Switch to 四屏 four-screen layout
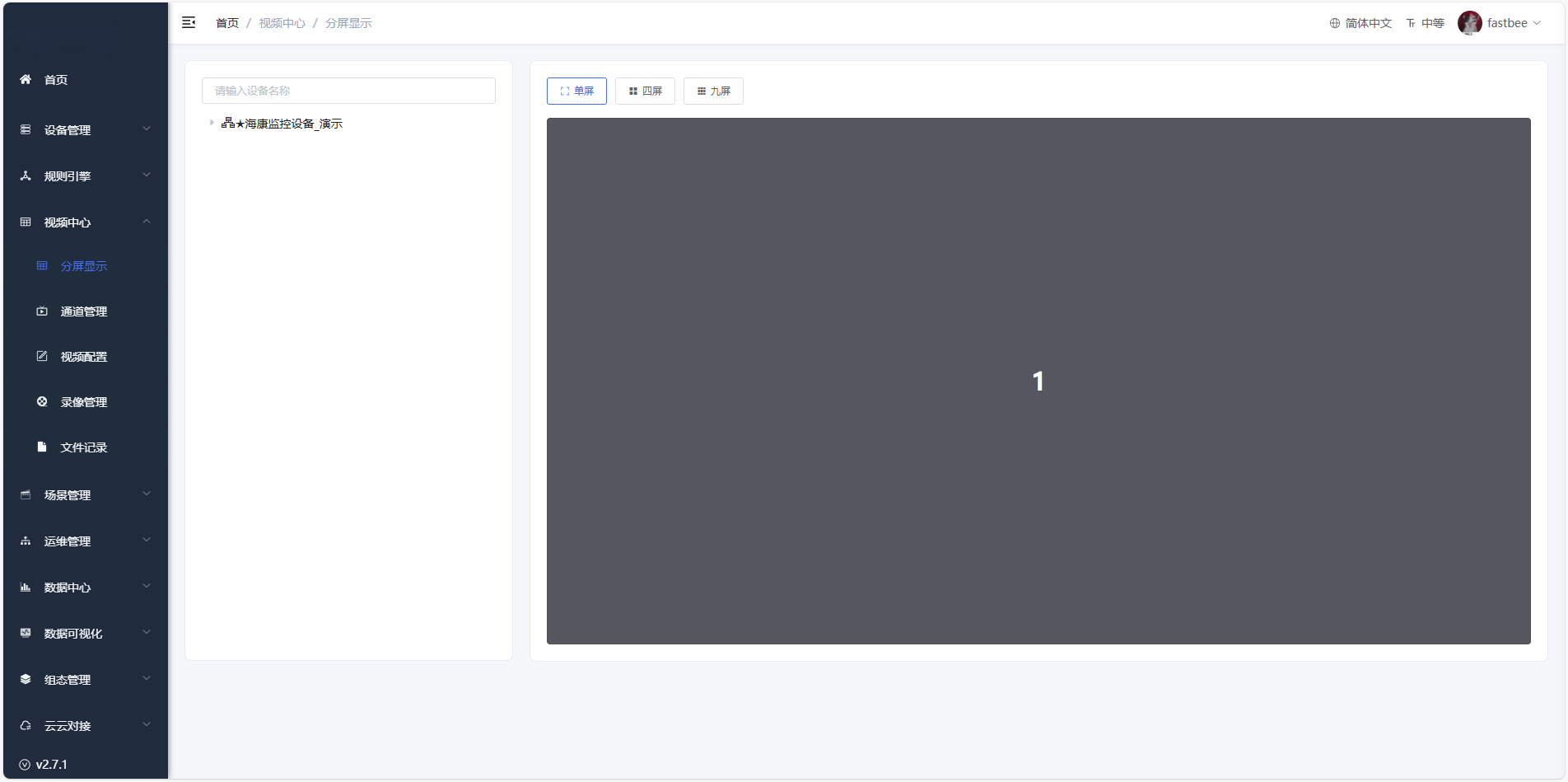 pyautogui.click(x=645, y=91)
